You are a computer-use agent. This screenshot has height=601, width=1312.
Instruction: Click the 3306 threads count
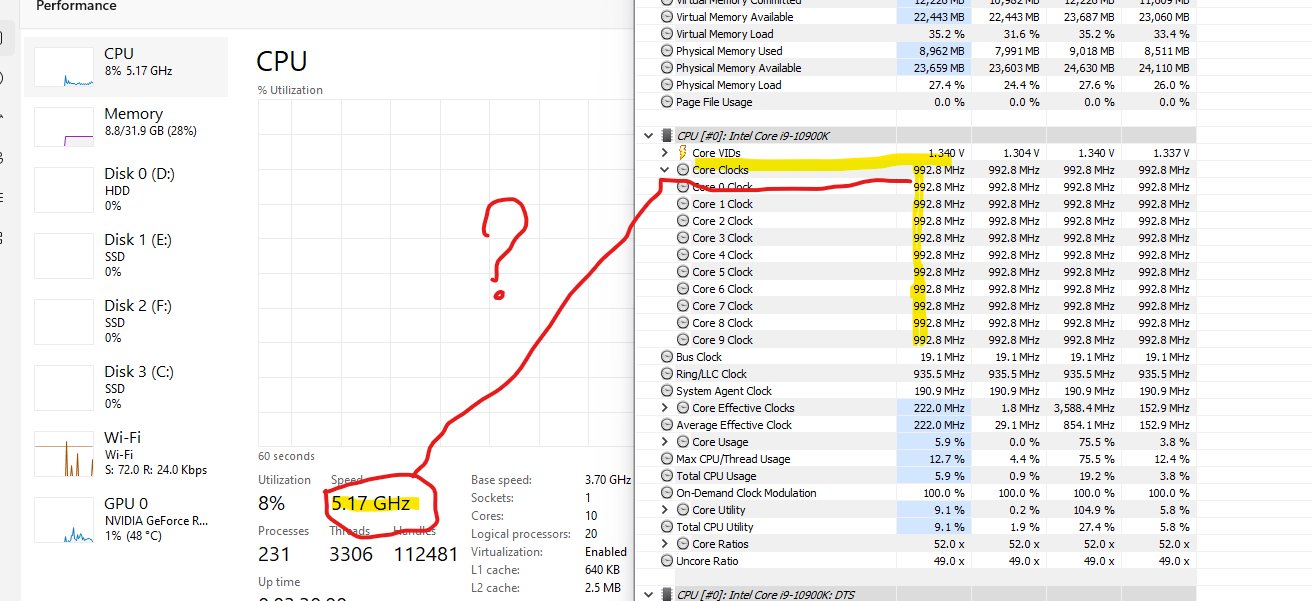coord(351,554)
